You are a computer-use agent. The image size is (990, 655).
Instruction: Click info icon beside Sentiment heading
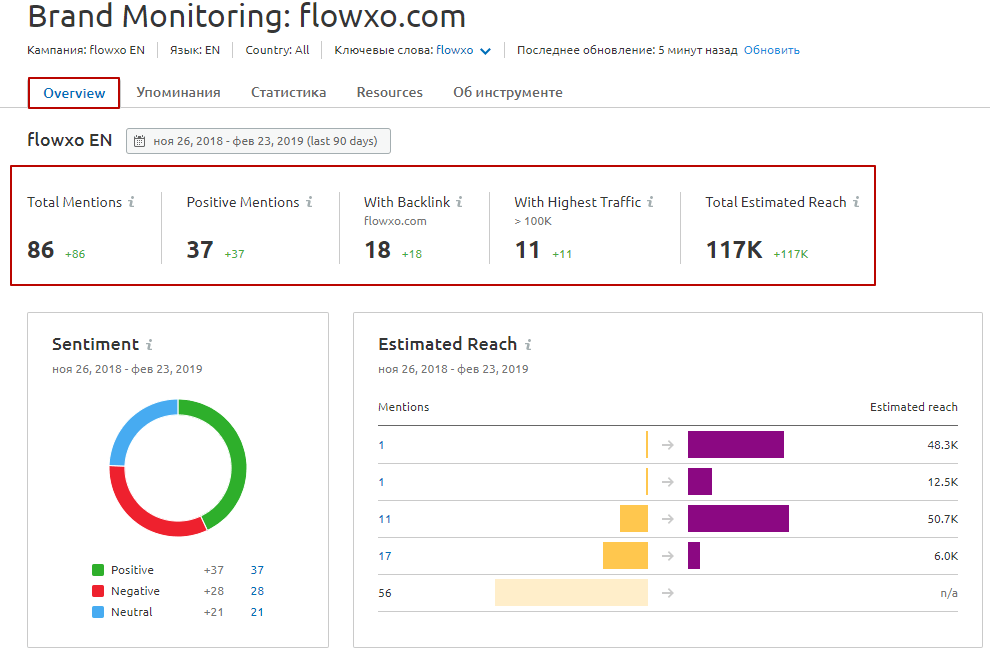tap(150, 345)
